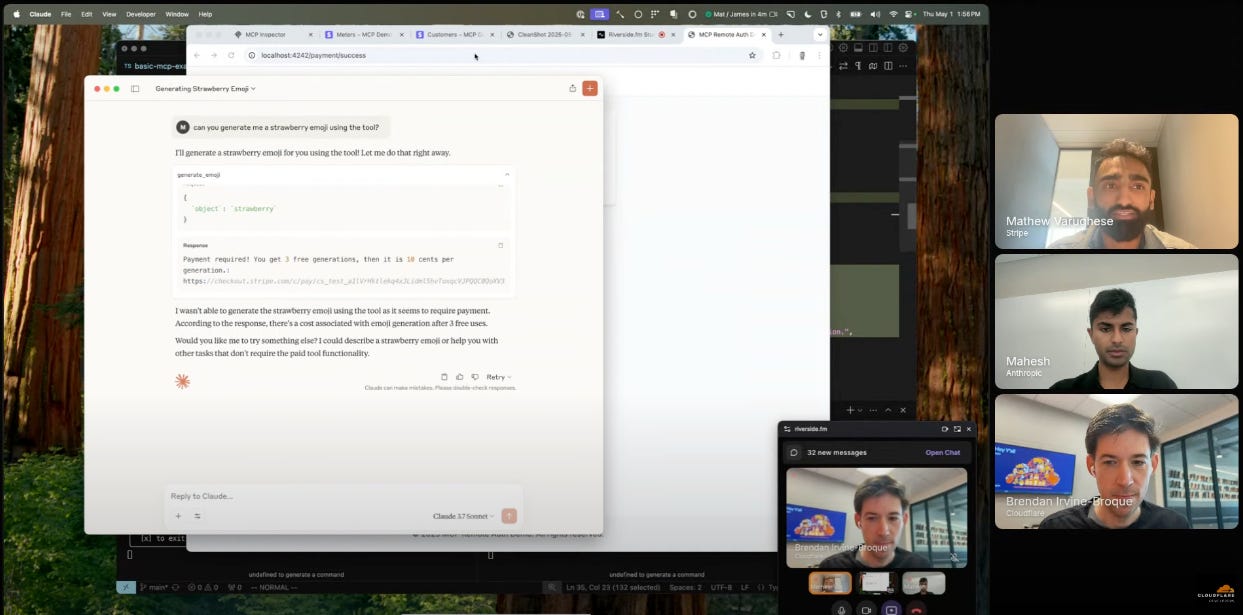Click Open Chat in riverside.fm panel
The width and height of the screenshot is (1243, 615).
point(942,452)
